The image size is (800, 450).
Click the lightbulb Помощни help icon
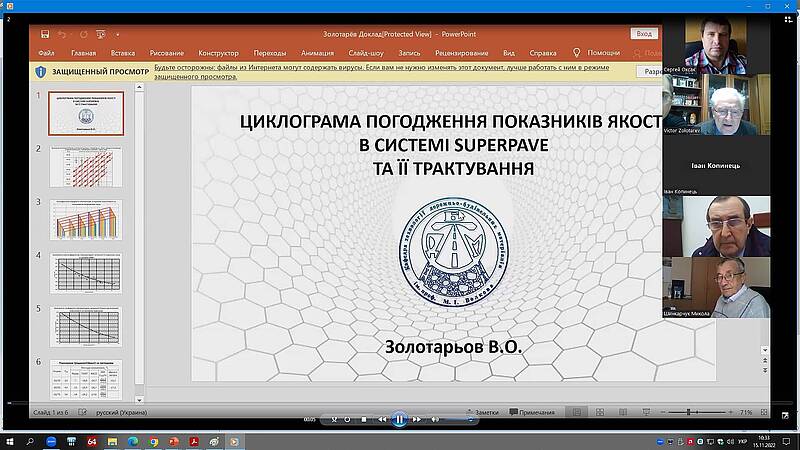(578, 53)
